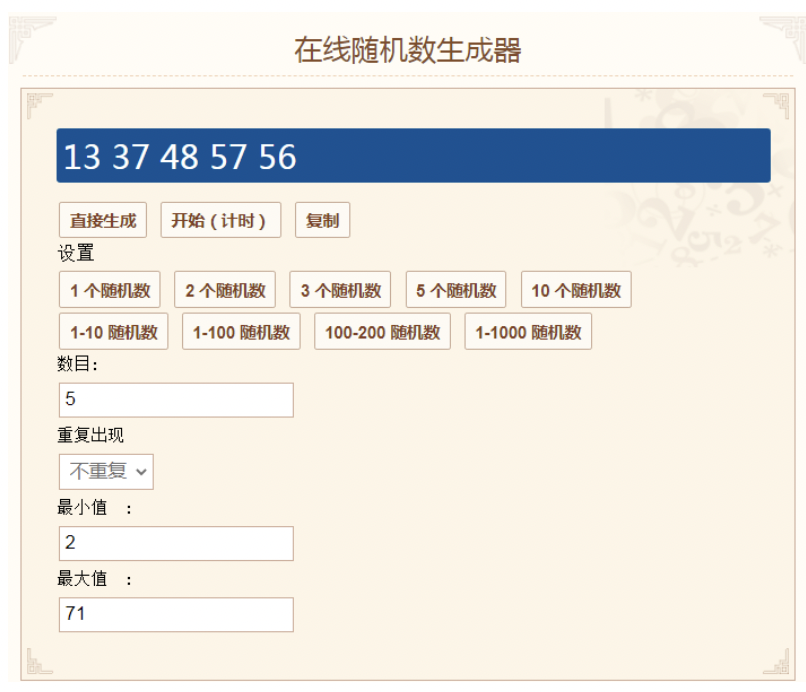The width and height of the screenshot is (806, 692).
Task: Copy results with the 复制 button
Action: click(x=322, y=220)
